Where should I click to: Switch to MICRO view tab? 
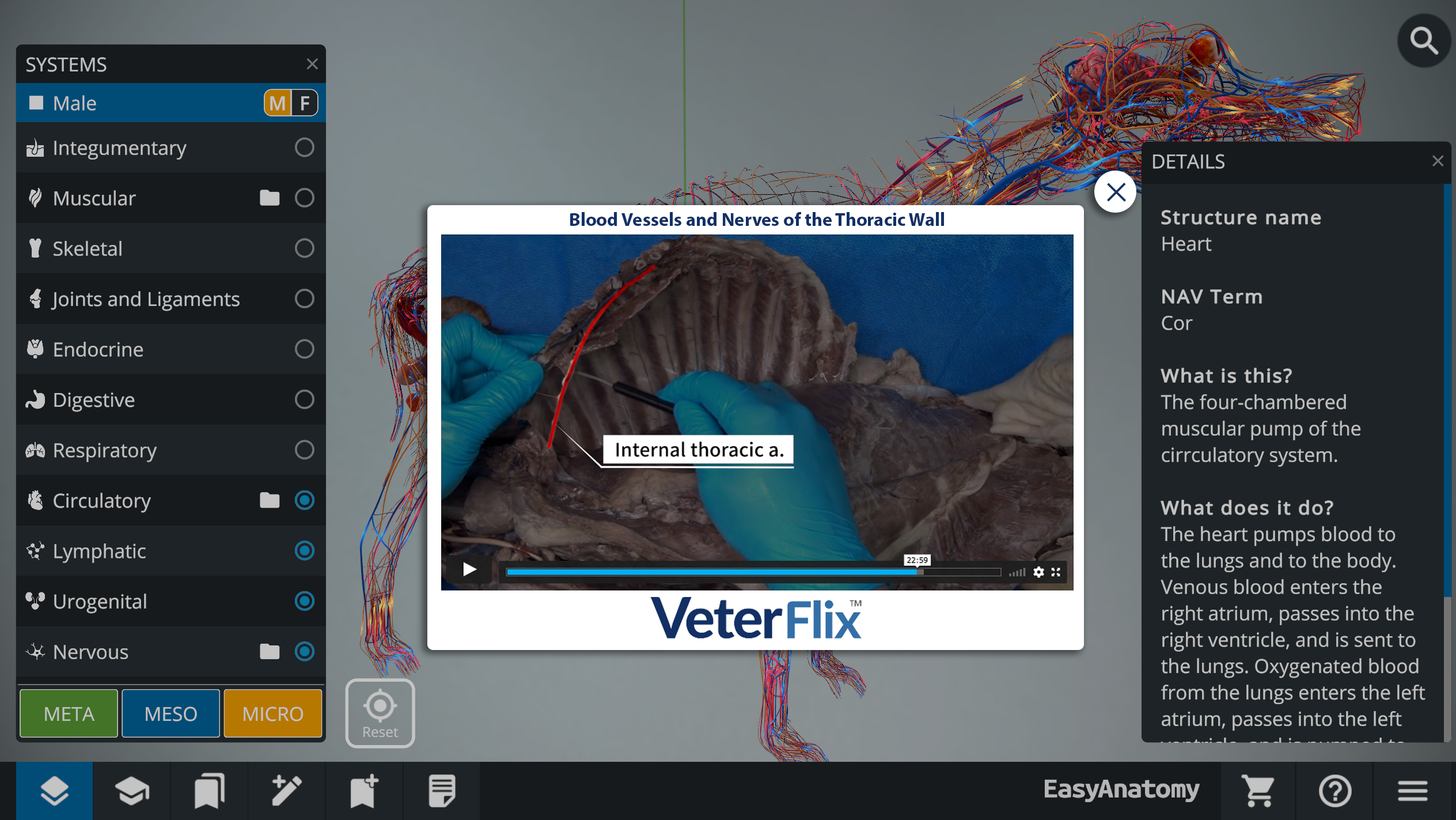tap(272, 713)
